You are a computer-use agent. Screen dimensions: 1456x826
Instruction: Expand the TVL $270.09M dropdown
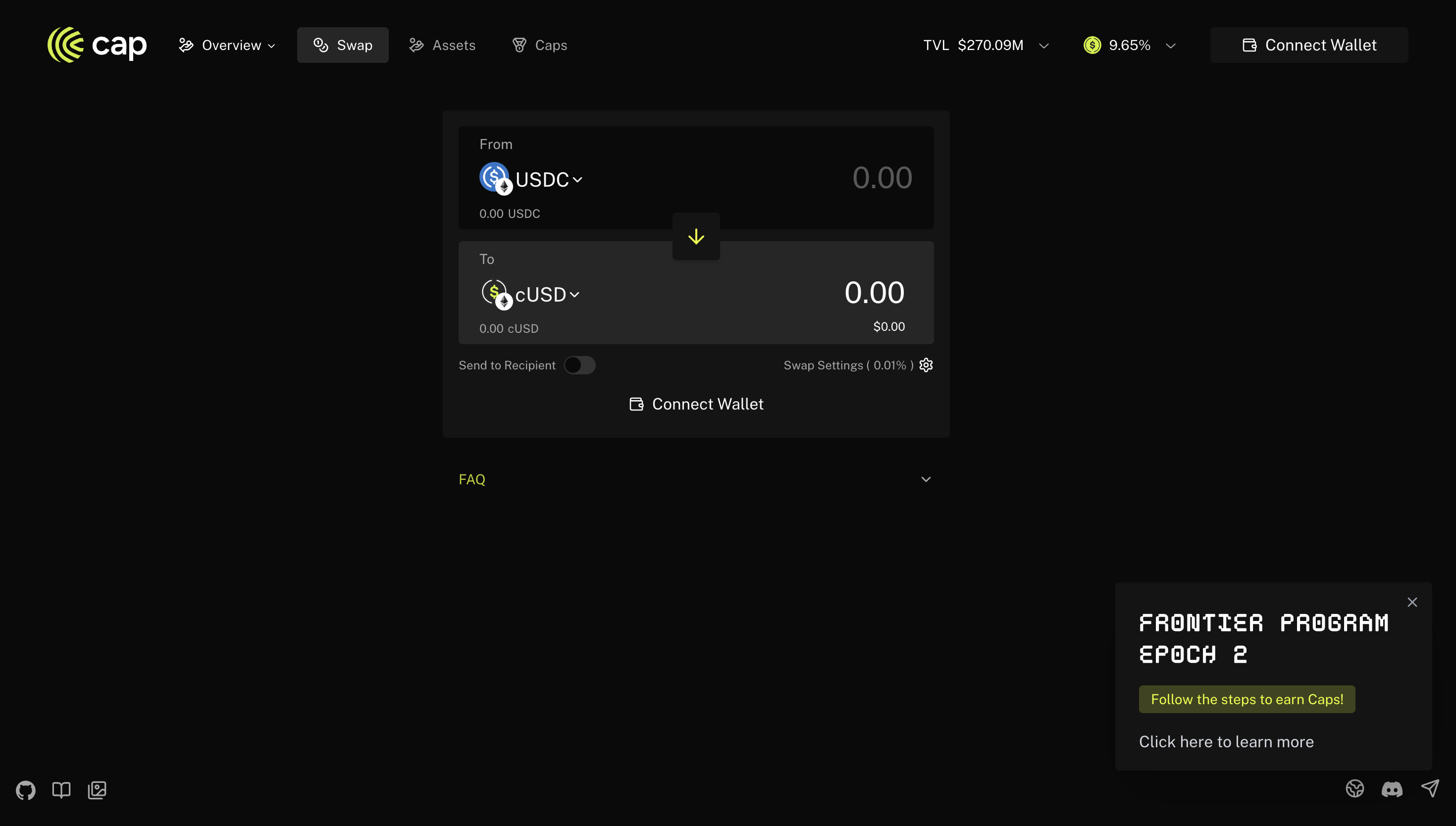pyautogui.click(x=986, y=46)
